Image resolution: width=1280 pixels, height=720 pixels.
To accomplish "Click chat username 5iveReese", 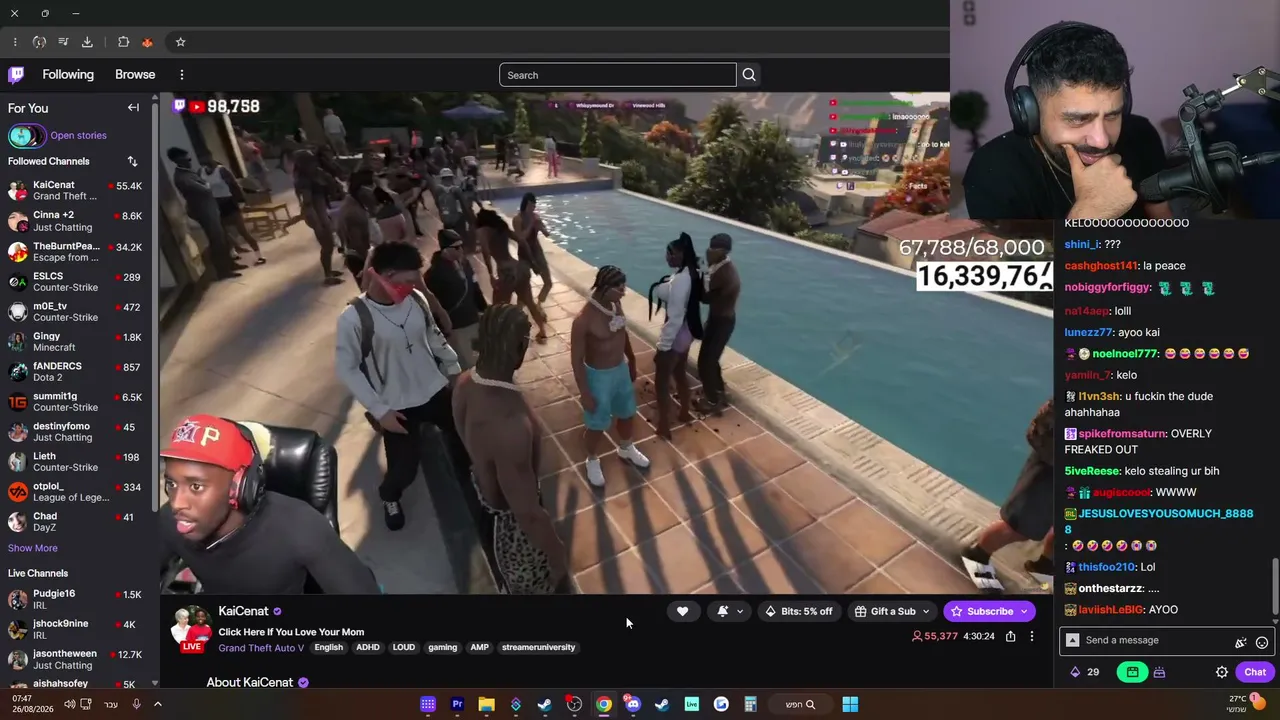I will pos(1092,471).
